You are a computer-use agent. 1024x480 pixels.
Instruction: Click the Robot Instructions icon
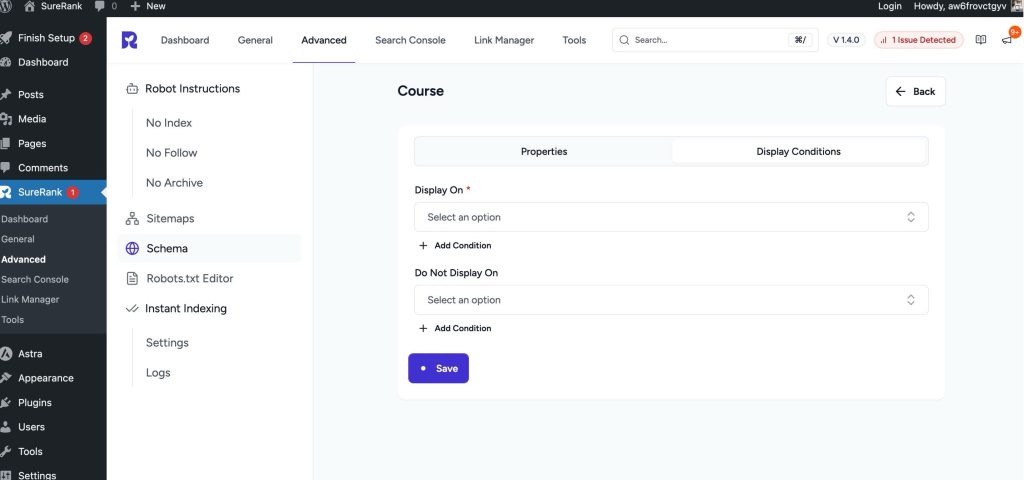coord(132,88)
